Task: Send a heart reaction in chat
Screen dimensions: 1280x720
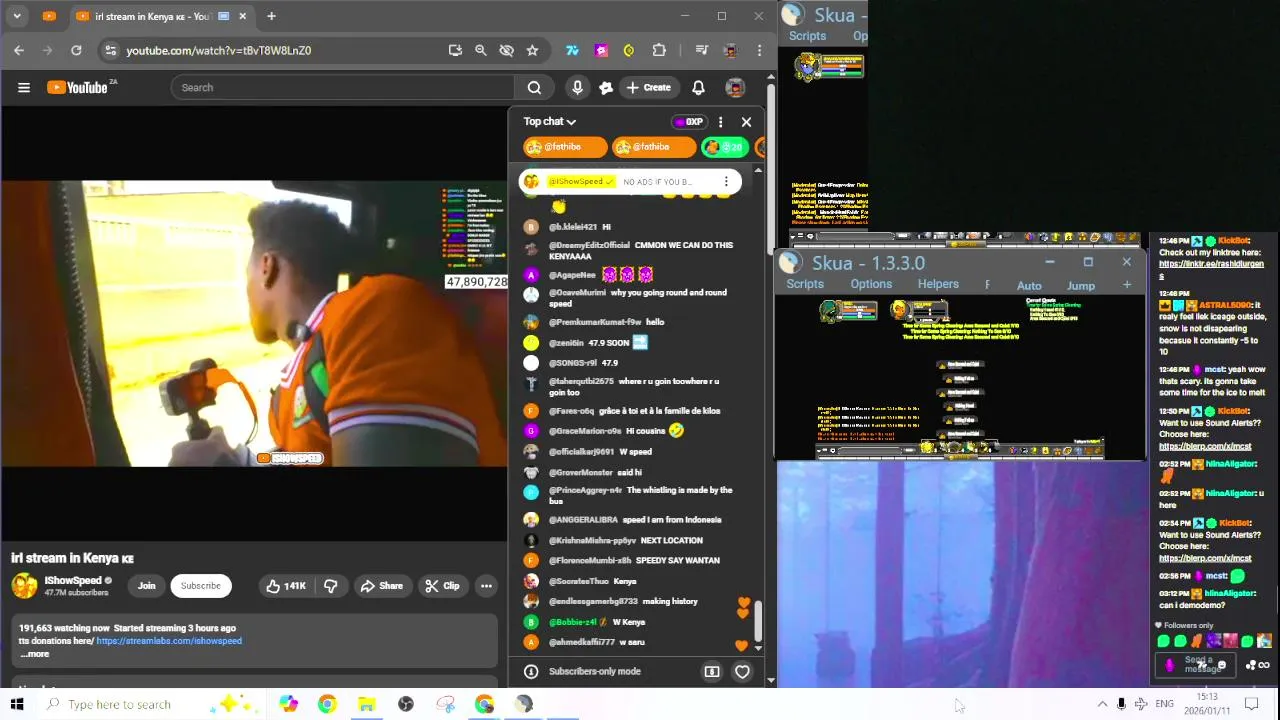Action: click(x=742, y=672)
